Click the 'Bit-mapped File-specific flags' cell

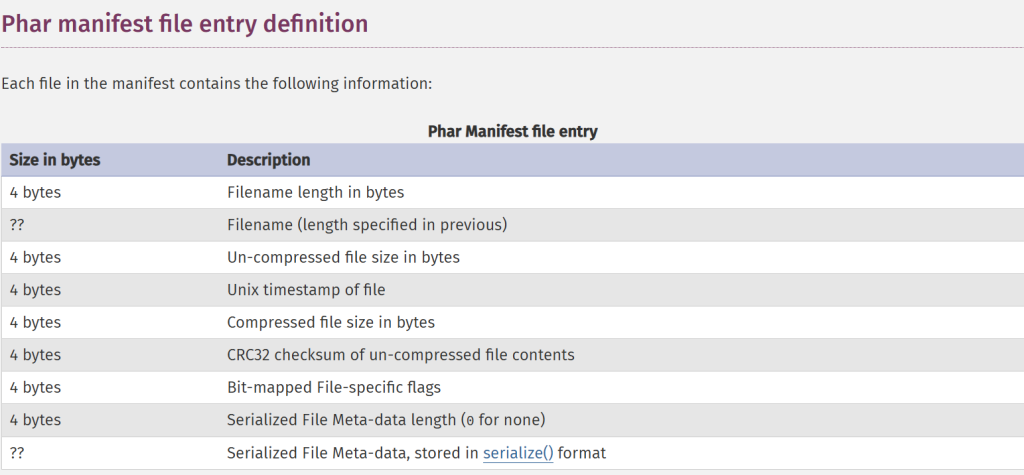[x=334, y=387]
